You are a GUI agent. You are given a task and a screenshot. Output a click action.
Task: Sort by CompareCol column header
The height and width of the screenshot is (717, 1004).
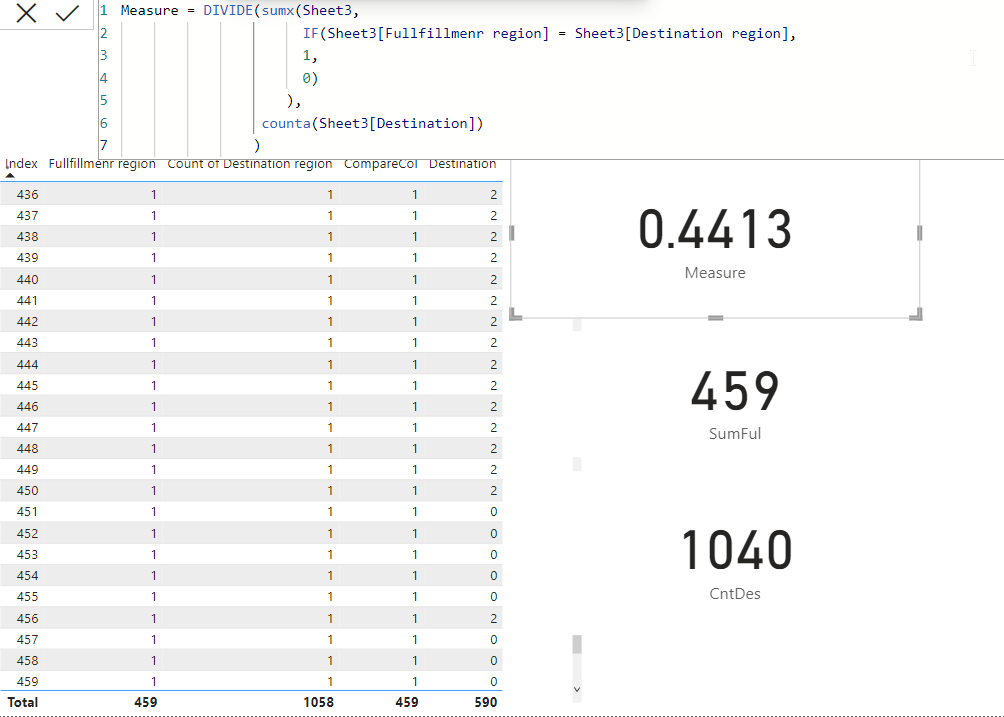tap(380, 164)
